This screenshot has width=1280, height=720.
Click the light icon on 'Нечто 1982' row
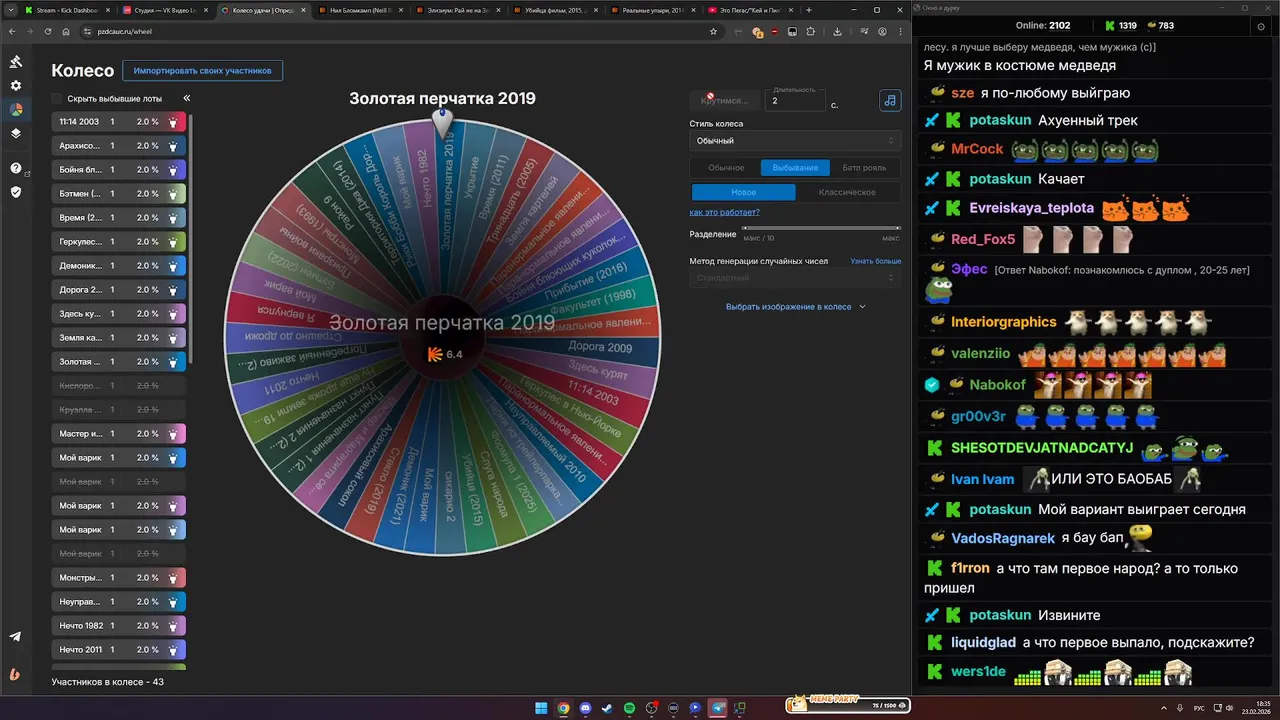pyautogui.click(x=173, y=626)
